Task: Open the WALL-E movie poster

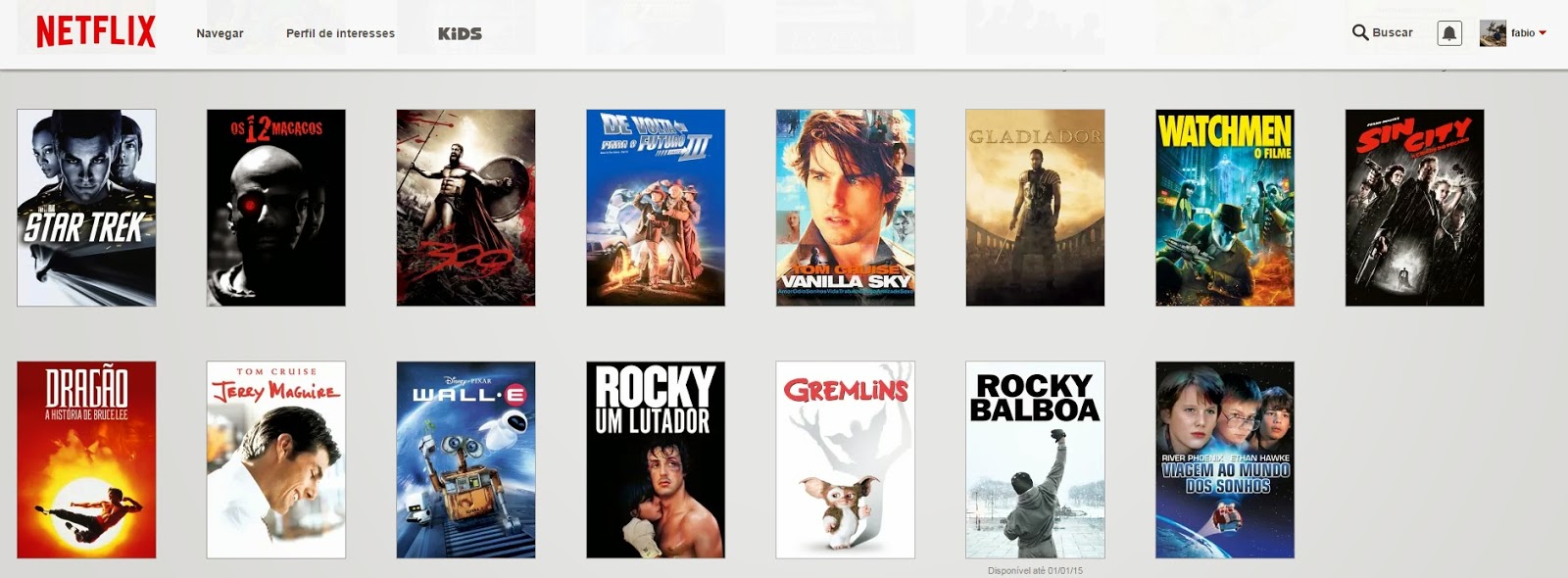Action: coord(465,459)
